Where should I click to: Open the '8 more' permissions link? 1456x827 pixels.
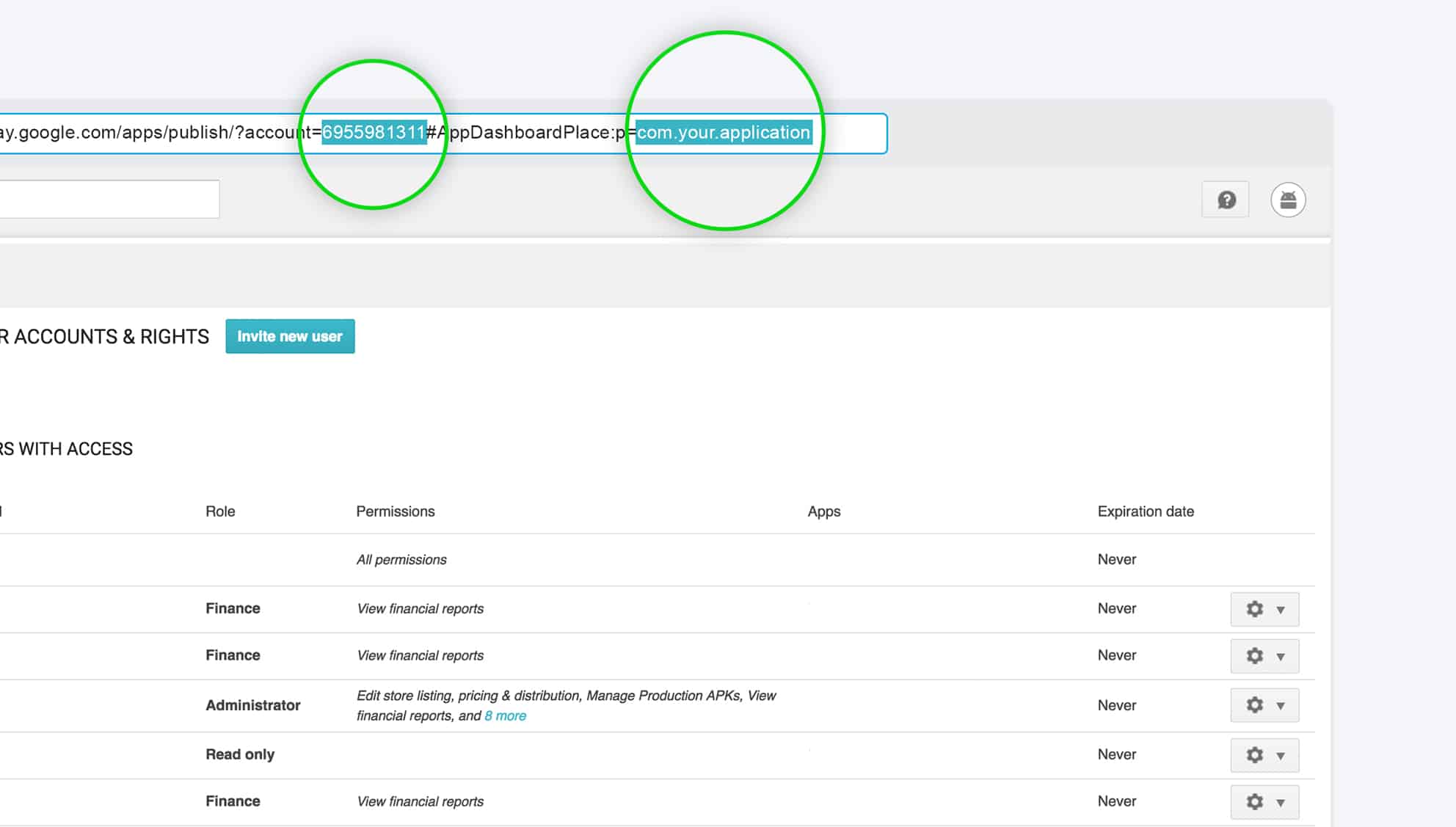pyautogui.click(x=505, y=716)
